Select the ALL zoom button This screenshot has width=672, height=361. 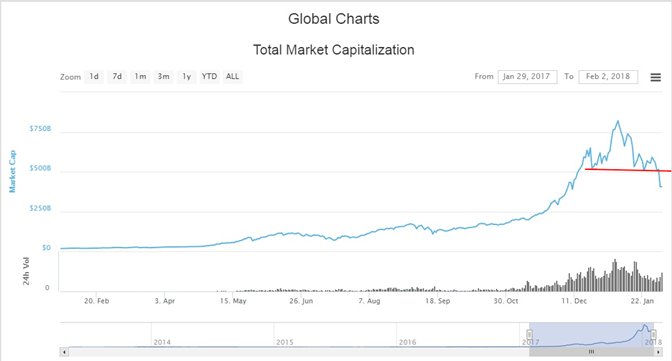232,77
